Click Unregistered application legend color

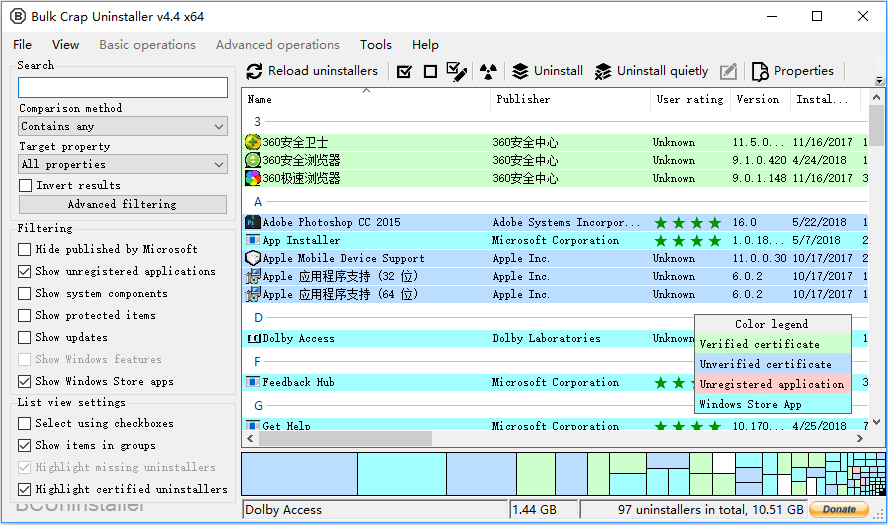(772, 384)
